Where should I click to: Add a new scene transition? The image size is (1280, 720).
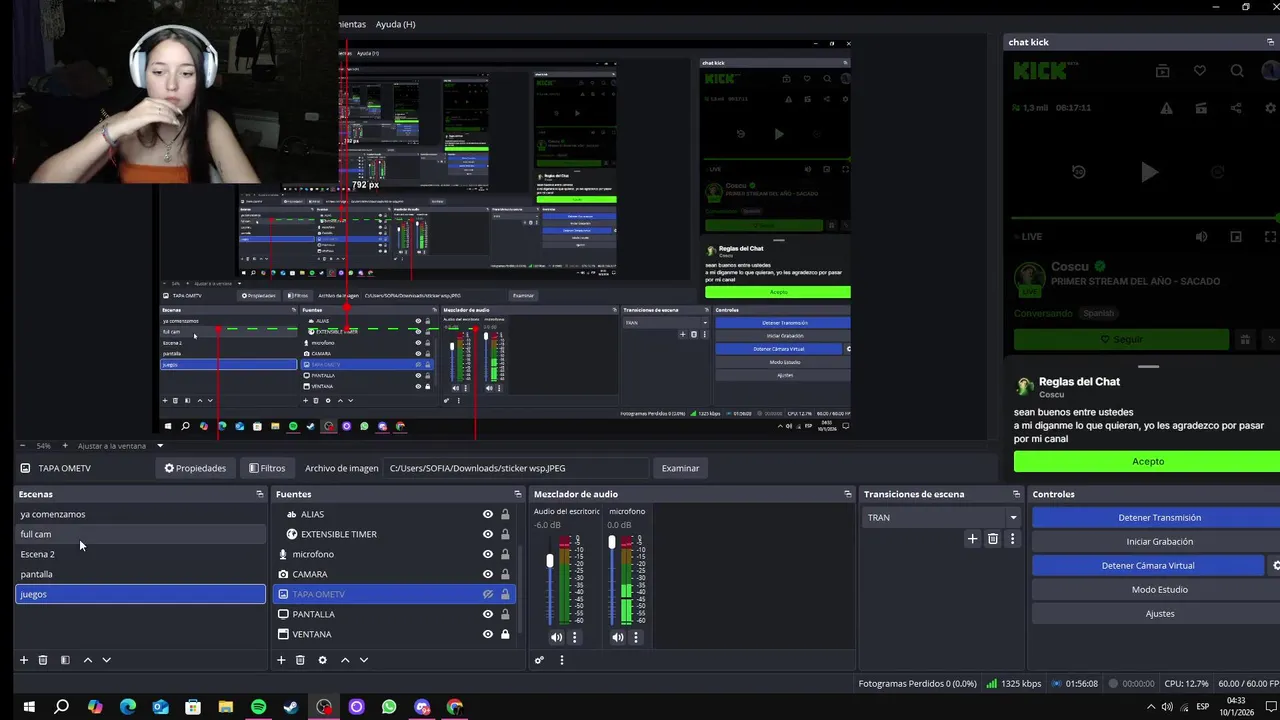pos(972,539)
